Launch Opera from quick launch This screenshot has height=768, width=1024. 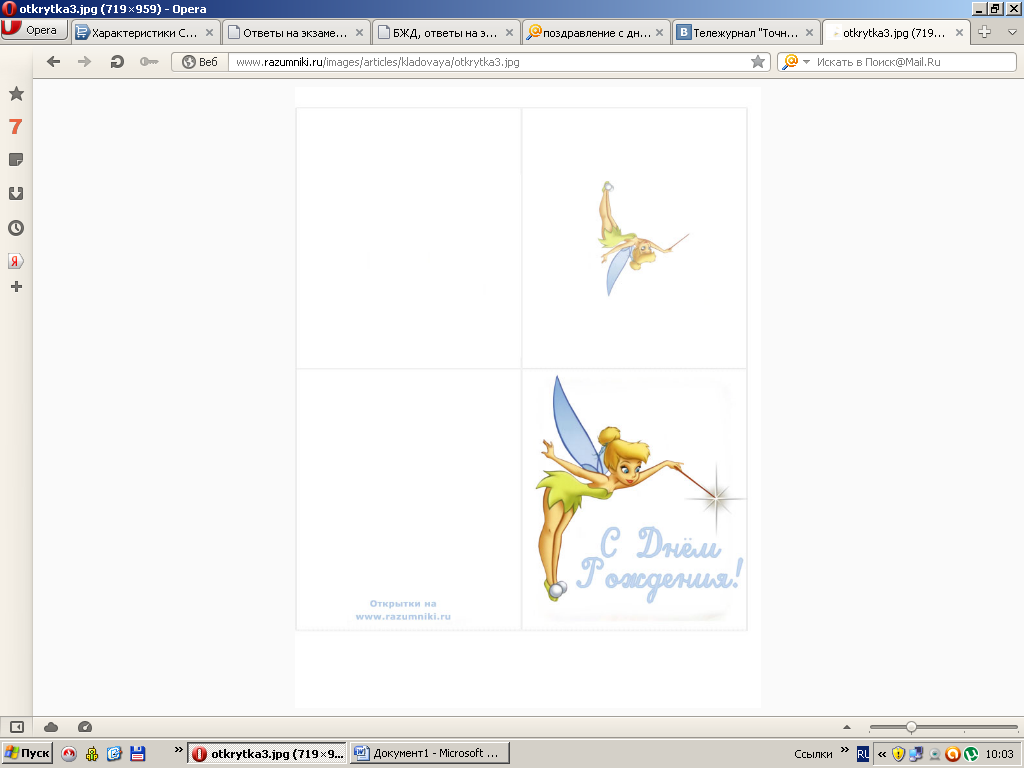point(69,754)
